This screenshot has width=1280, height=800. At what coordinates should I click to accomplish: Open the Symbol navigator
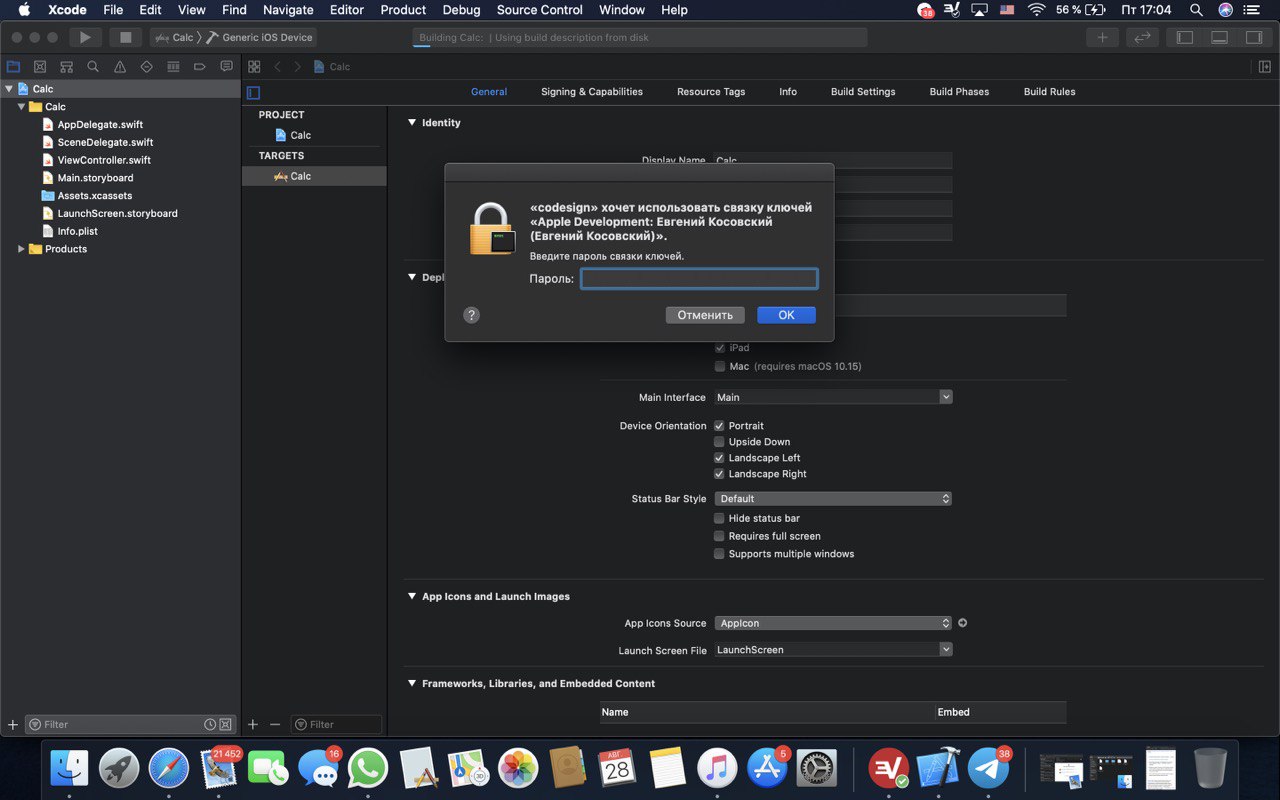67,67
